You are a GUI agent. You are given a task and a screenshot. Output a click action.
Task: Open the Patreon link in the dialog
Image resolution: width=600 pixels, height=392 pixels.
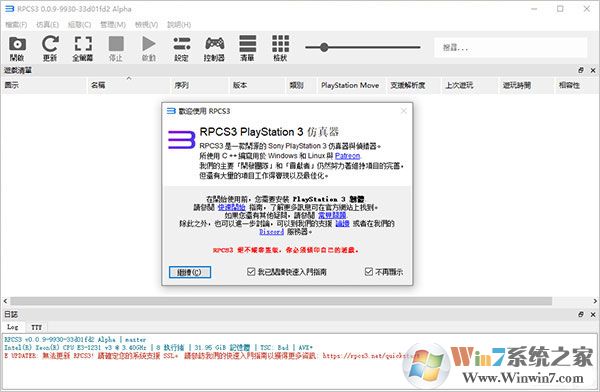click(x=347, y=156)
